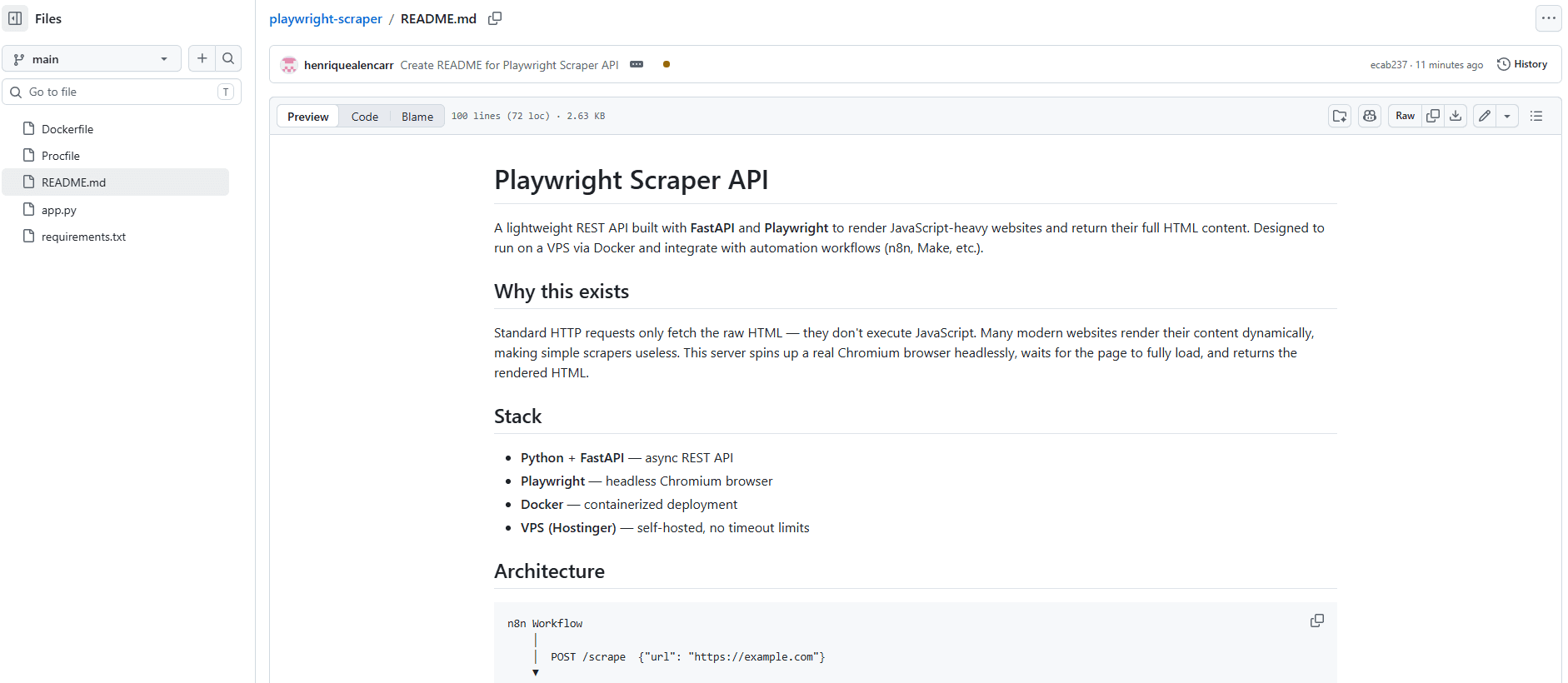Viewport: 1568px width, 683px height.
Task: Click the add file plus button
Action: click(202, 58)
